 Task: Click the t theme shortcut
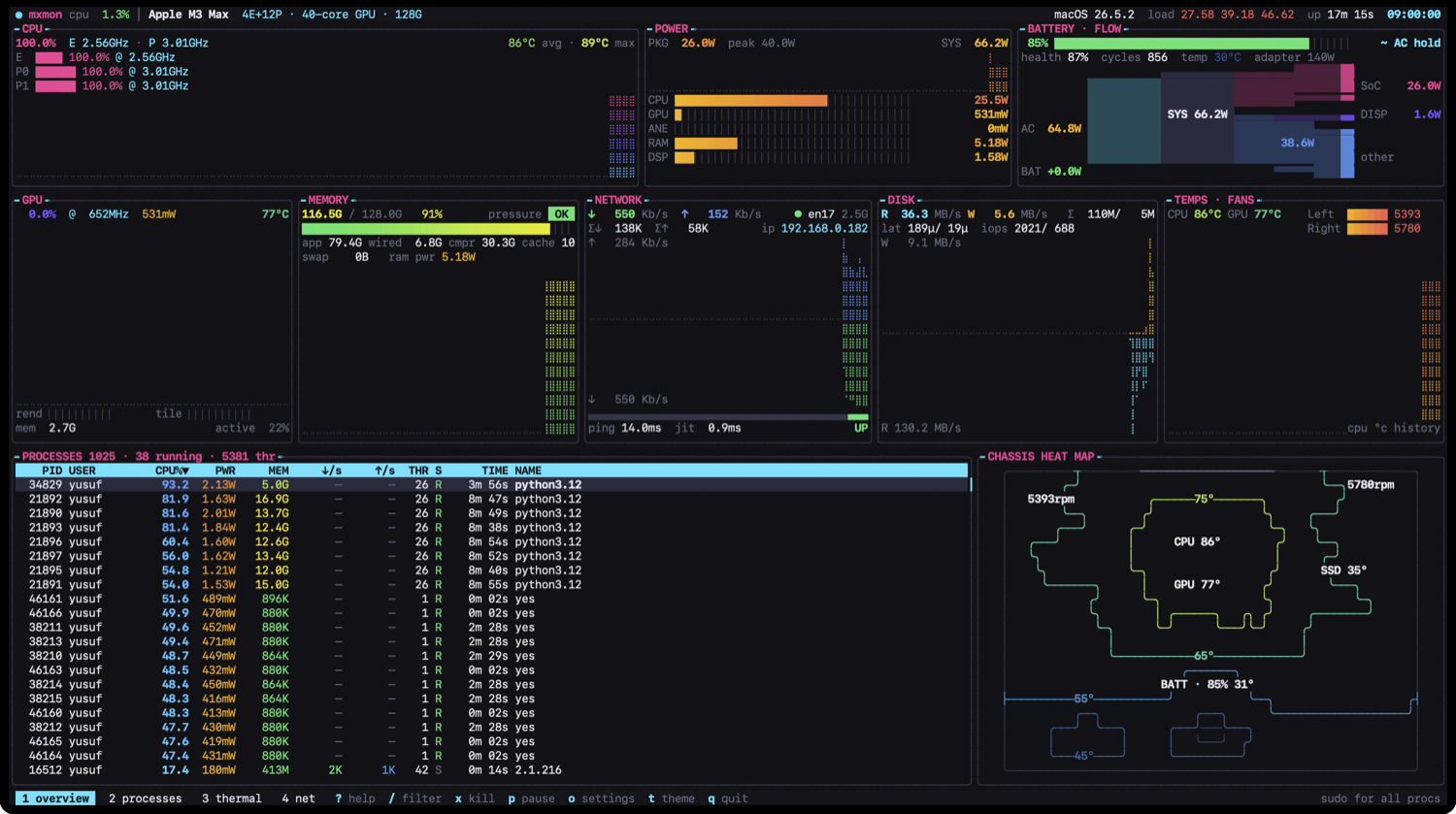672,798
